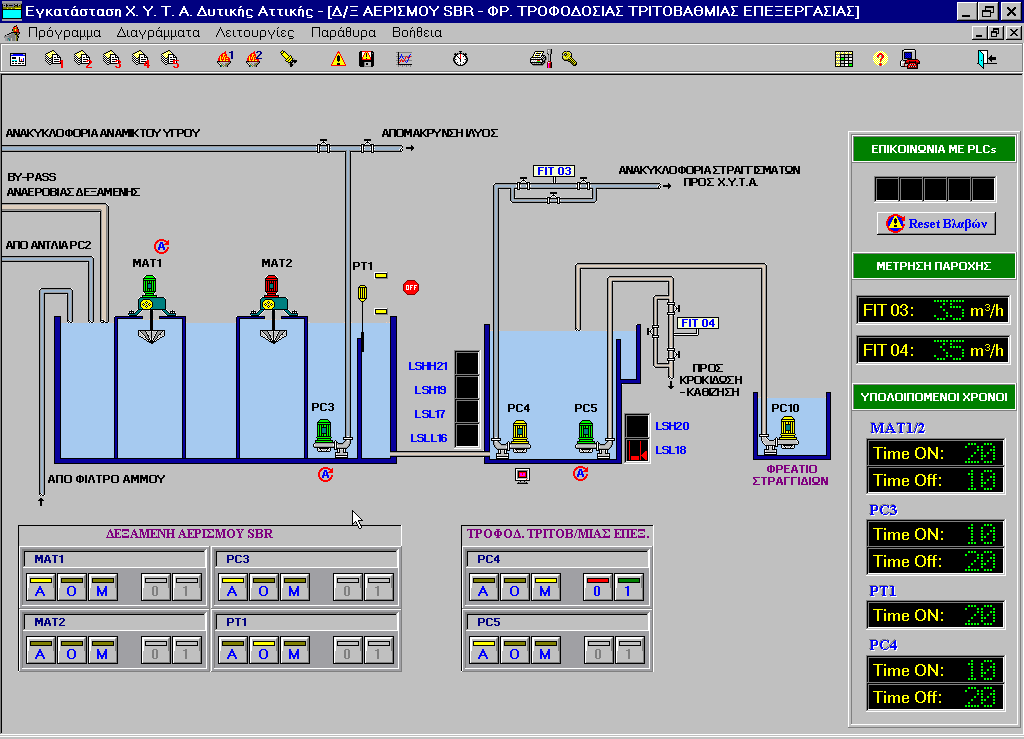Screen dimensions: 1024x739
Task: Set PT1 to off mode O
Action: pos(263,654)
